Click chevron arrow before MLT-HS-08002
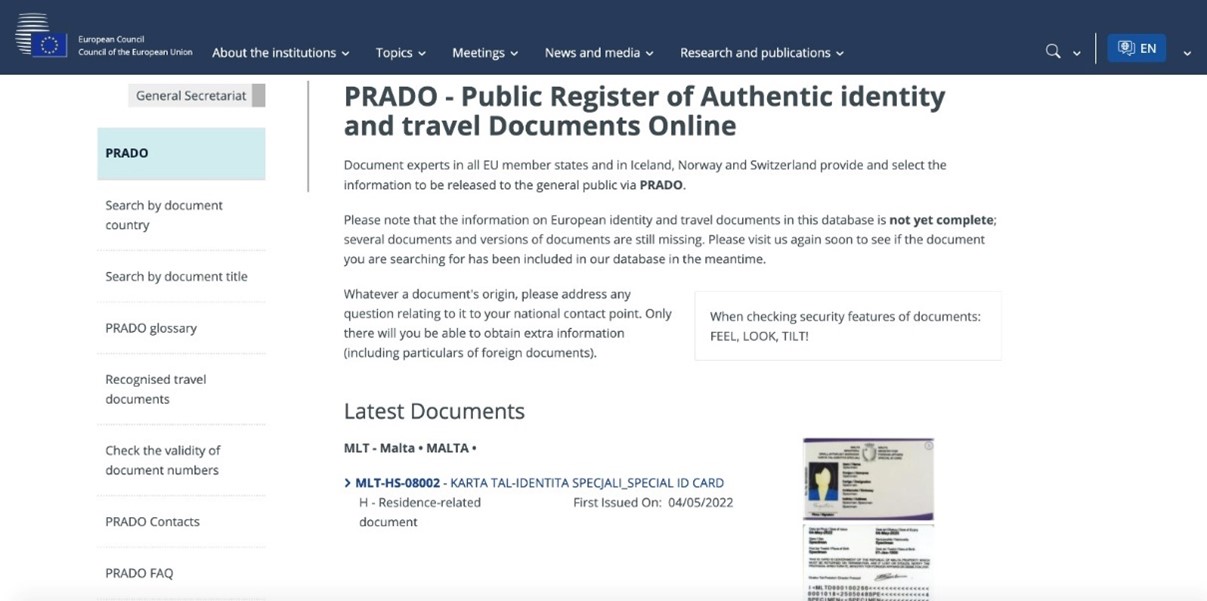 coord(347,483)
